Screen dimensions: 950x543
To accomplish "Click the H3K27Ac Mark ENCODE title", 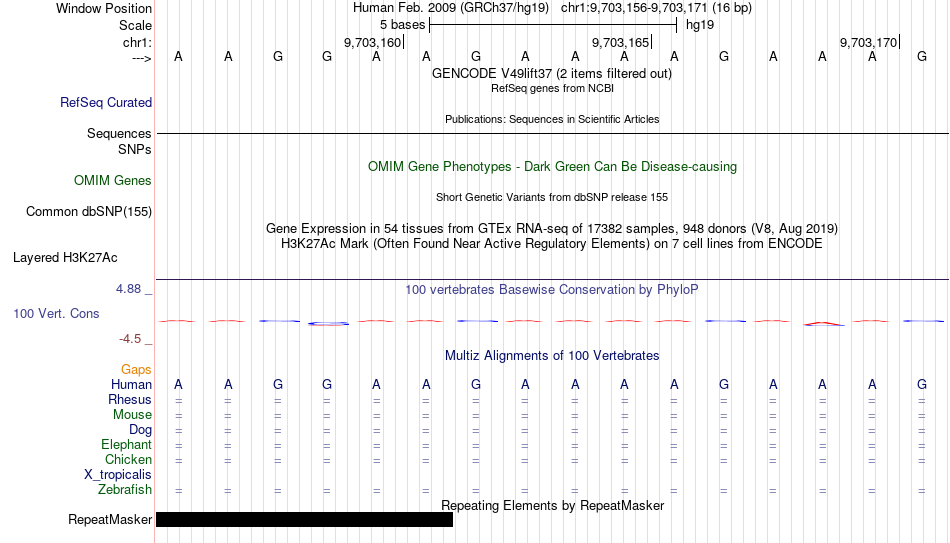I will pyautogui.click(x=552, y=244).
